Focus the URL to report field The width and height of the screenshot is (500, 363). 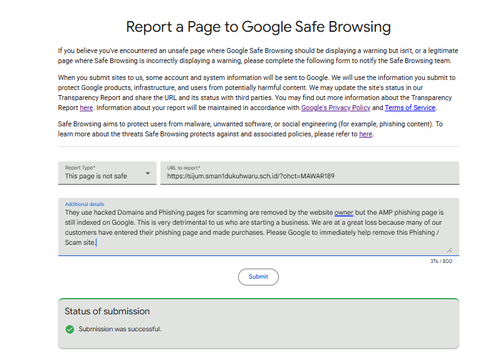click(x=310, y=173)
